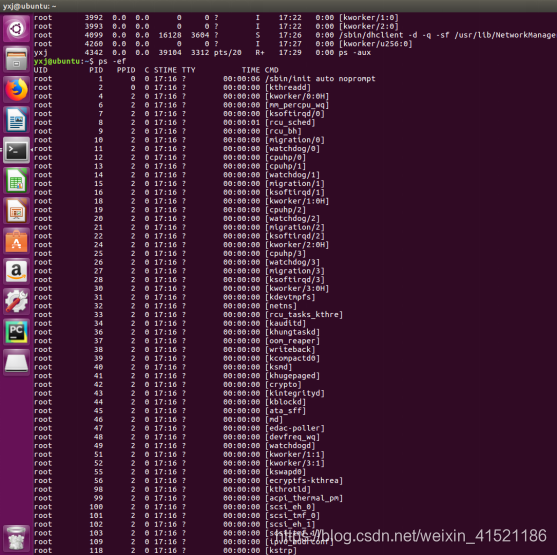Select the [kthrotld] process name
The height and width of the screenshot is (555, 557).
point(288,489)
